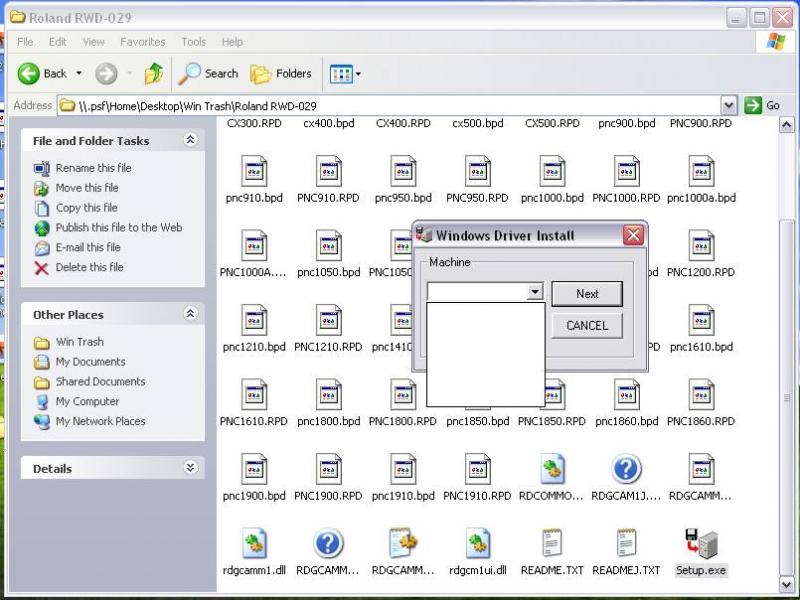Viewport: 800px width, 600px height.
Task: Select the PNC1900.RPD file icon
Action: tap(329, 469)
